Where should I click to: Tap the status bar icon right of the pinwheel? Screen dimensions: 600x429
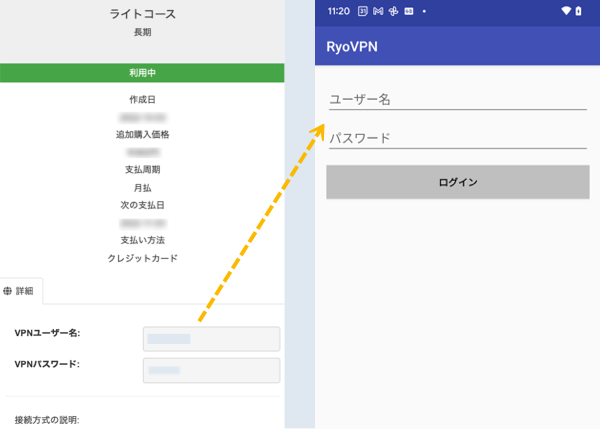point(409,11)
